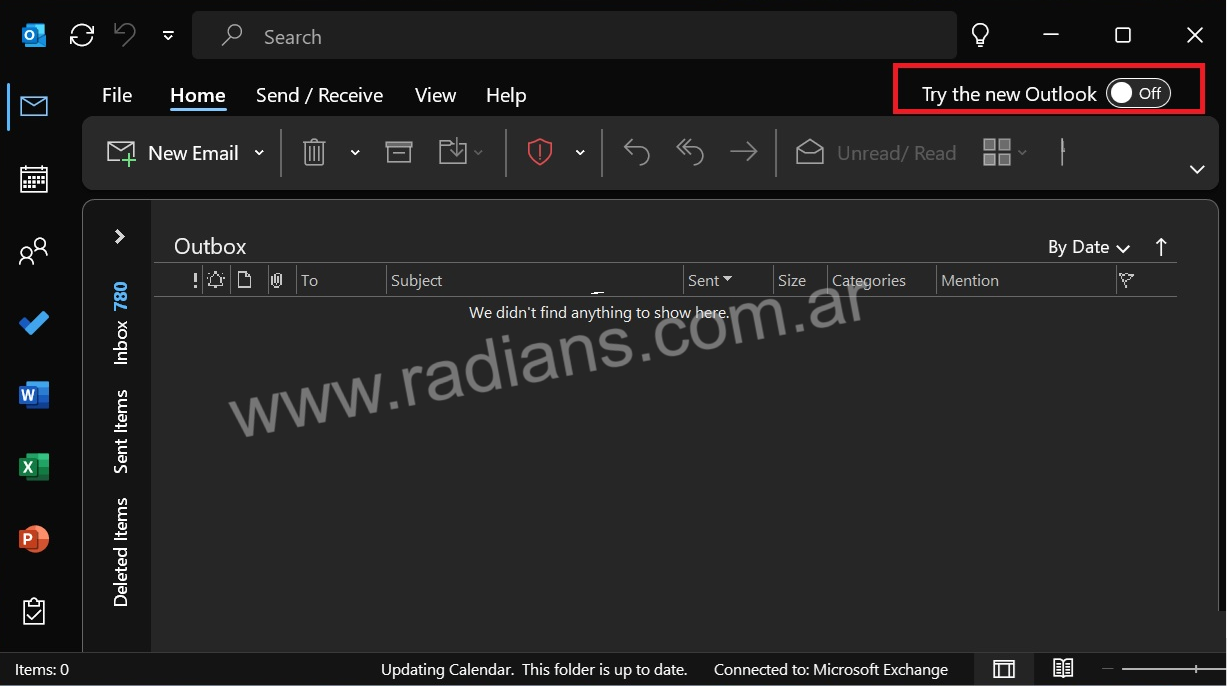The width and height of the screenshot is (1227, 686).
Task: Open Word from the left sidebar
Action: coord(34,395)
